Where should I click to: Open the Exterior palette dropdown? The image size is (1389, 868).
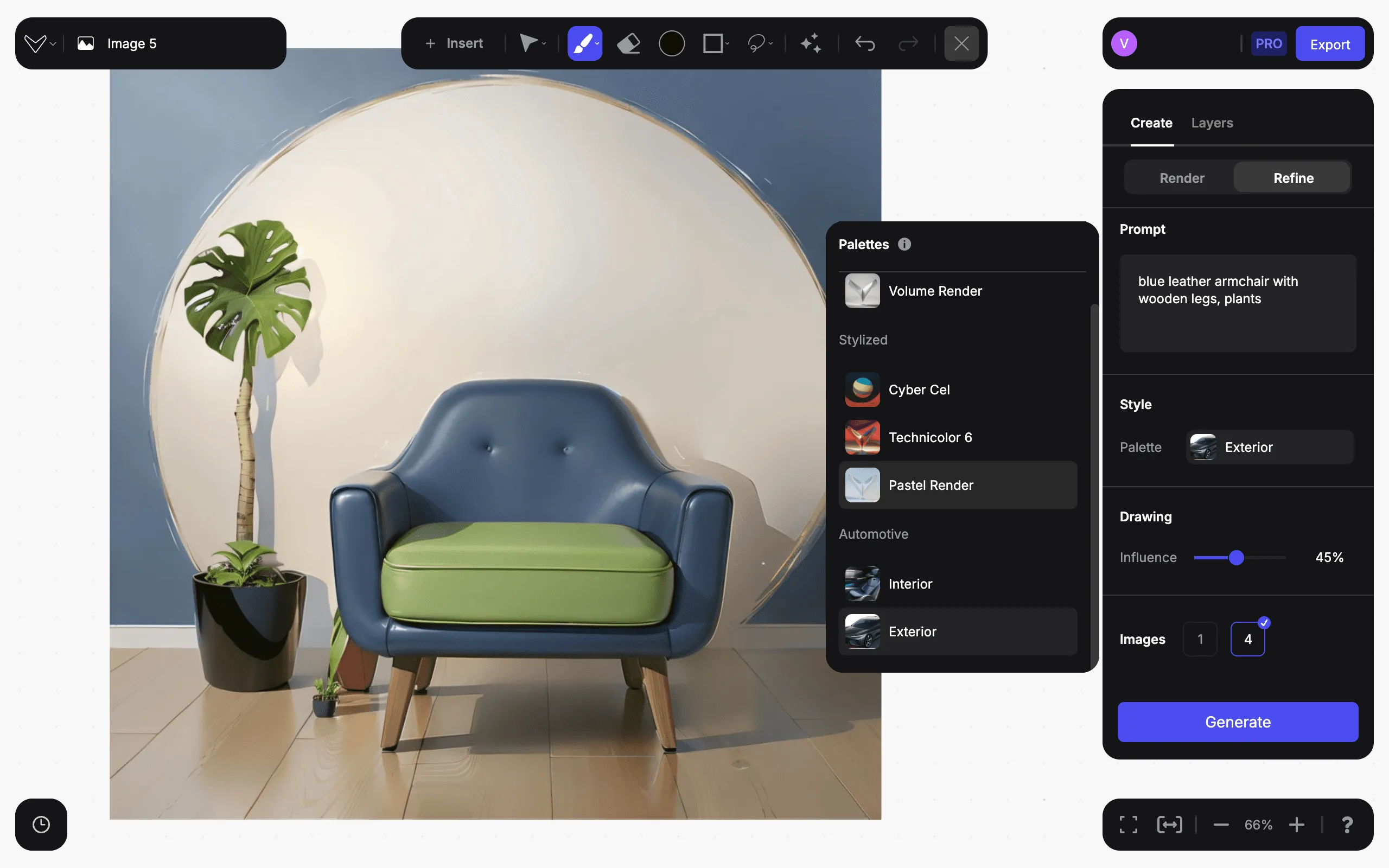1270,447
